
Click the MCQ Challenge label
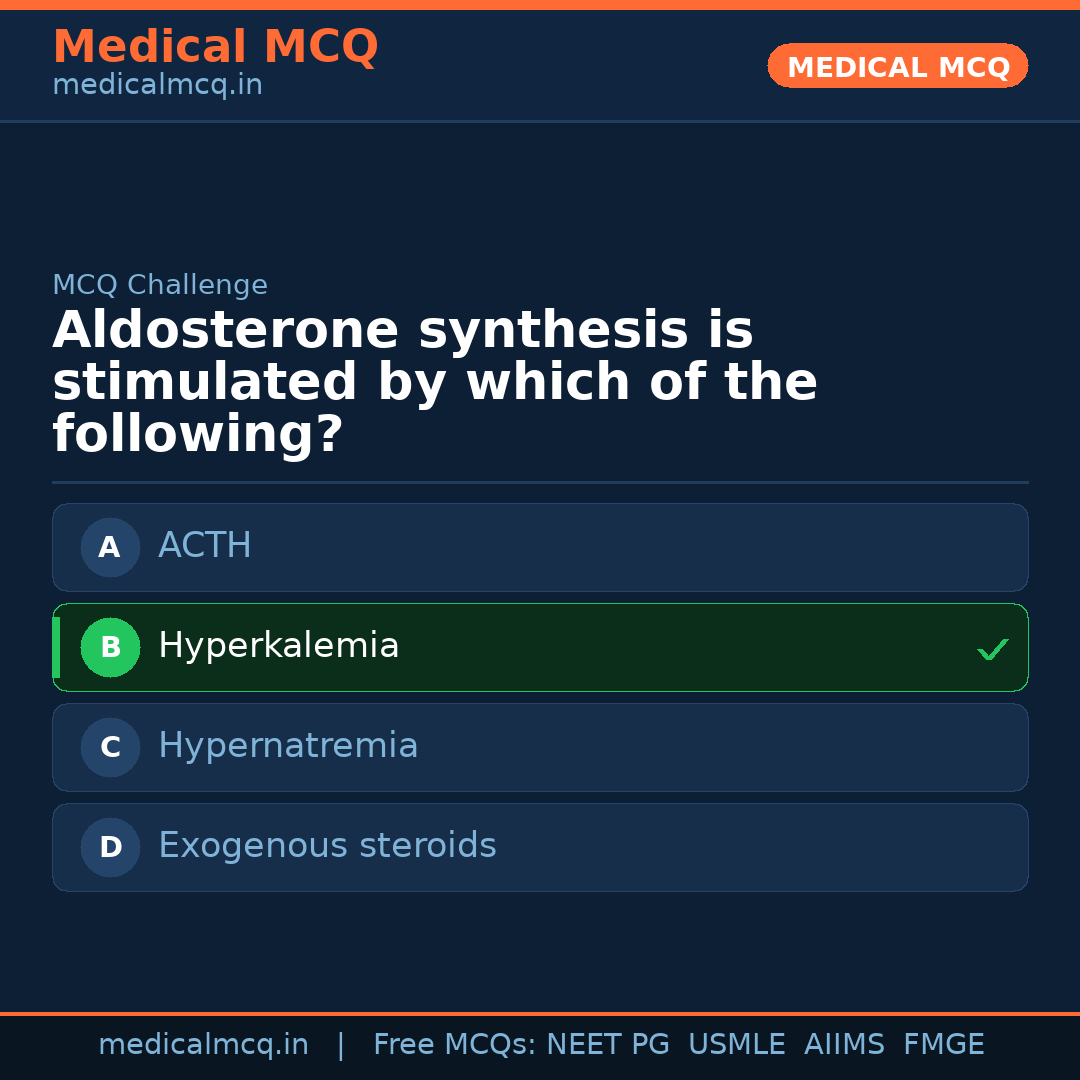click(x=160, y=285)
